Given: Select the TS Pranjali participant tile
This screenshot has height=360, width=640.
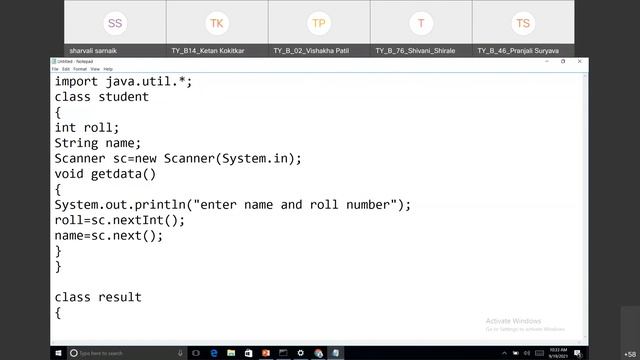Looking at the screenshot, I should [523, 28].
